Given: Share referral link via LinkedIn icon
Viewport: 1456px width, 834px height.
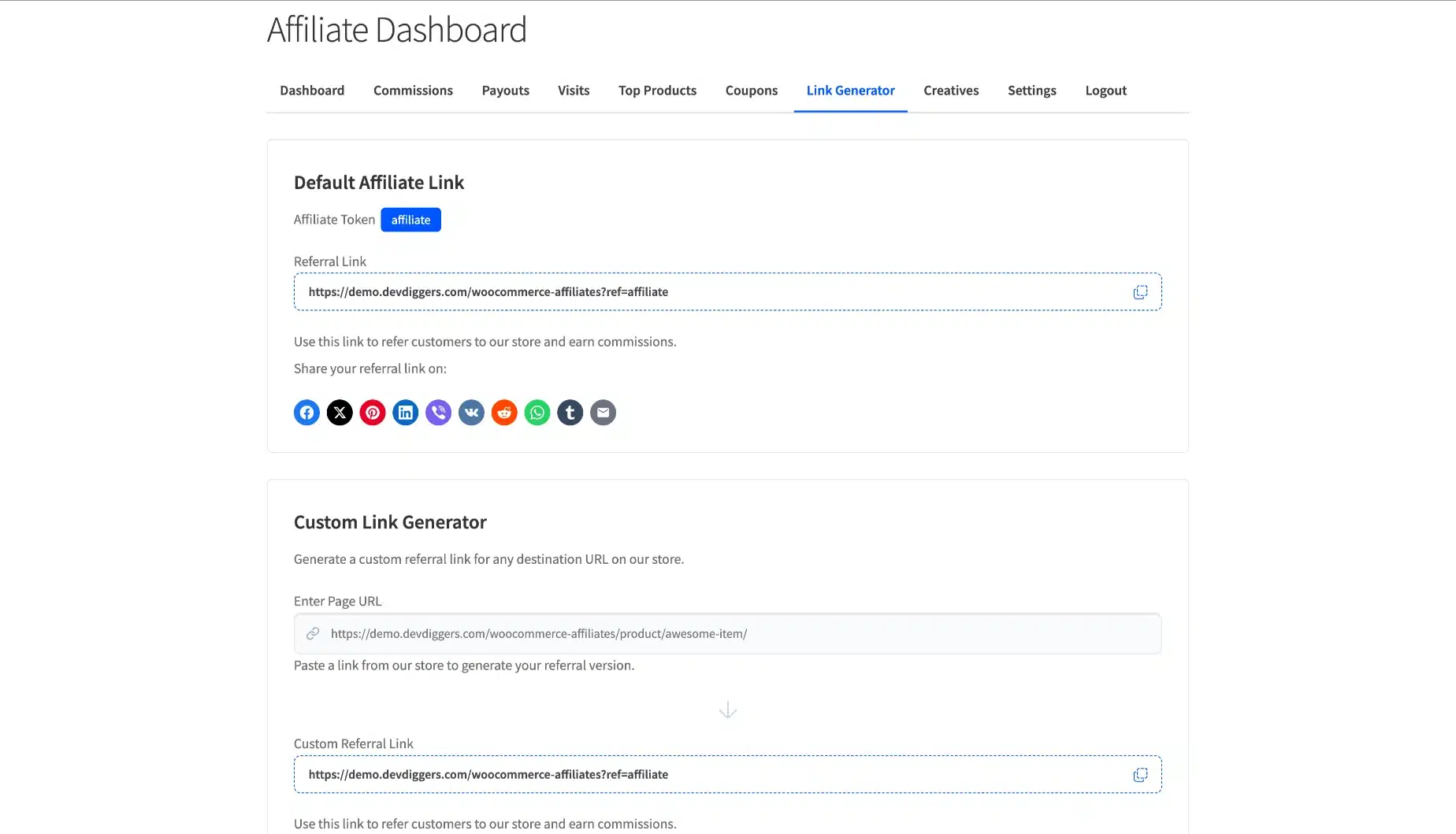Looking at the screenshot, I should (406, 413).
